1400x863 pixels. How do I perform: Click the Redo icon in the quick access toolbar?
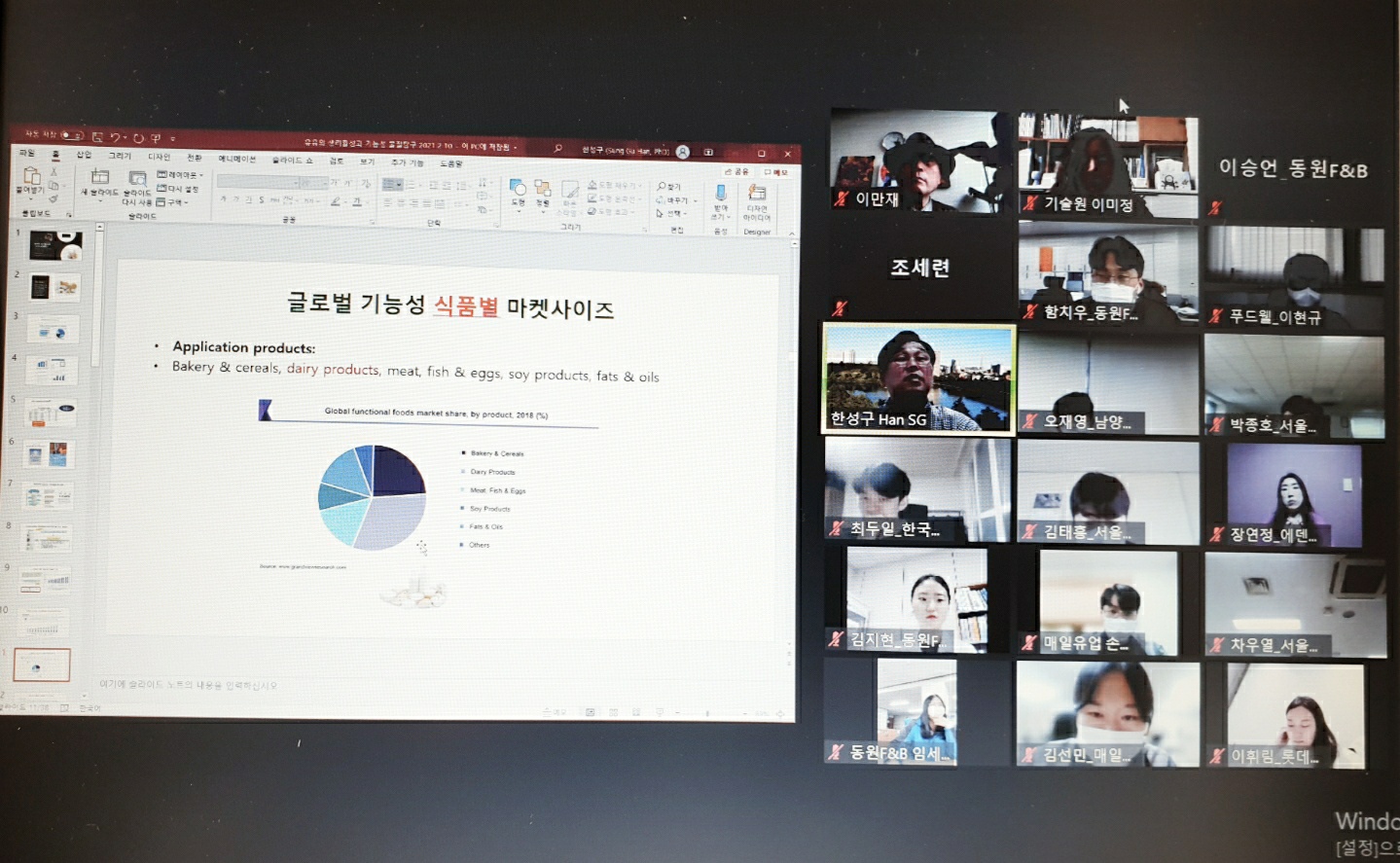(138, 138)
